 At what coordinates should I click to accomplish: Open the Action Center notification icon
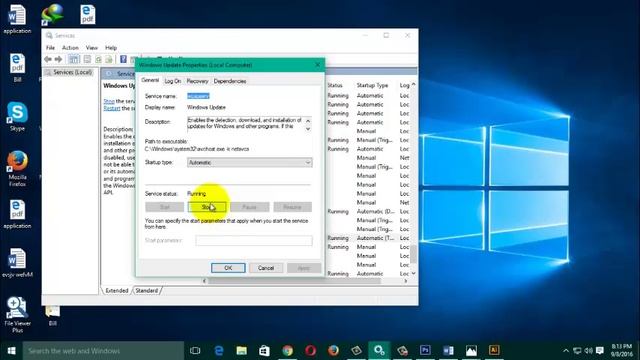(600, 351)
